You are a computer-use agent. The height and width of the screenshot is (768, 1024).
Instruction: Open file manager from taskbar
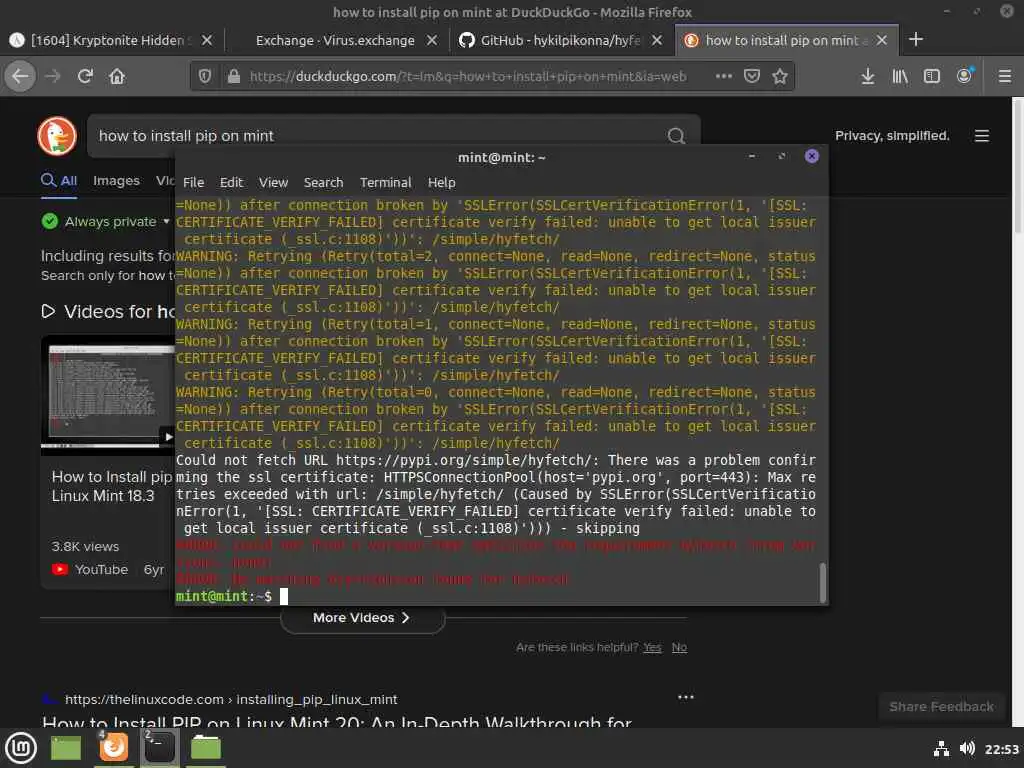pyautogui.click(x=206, y=748)
